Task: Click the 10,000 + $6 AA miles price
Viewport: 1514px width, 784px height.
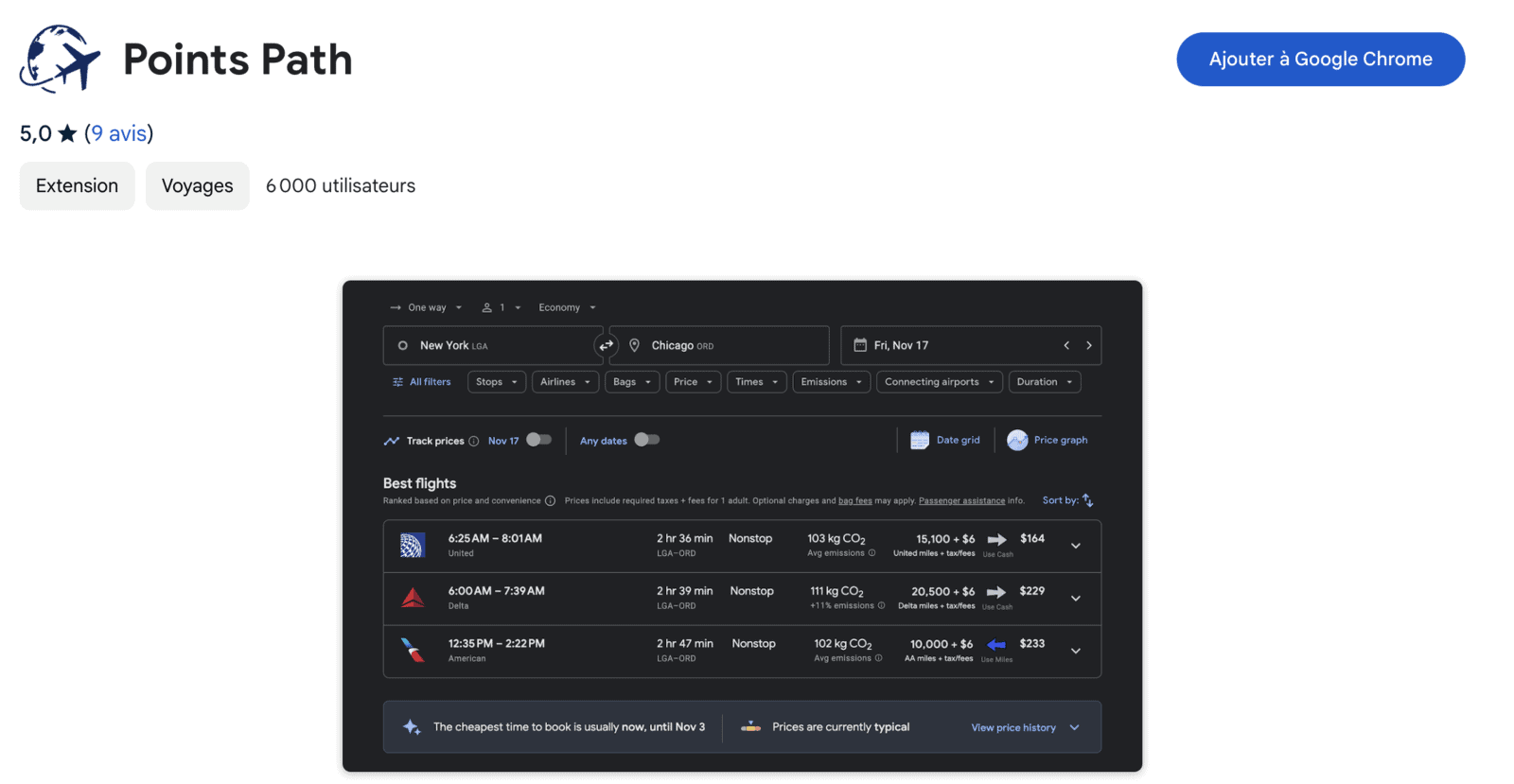Action: click(942, 644)
